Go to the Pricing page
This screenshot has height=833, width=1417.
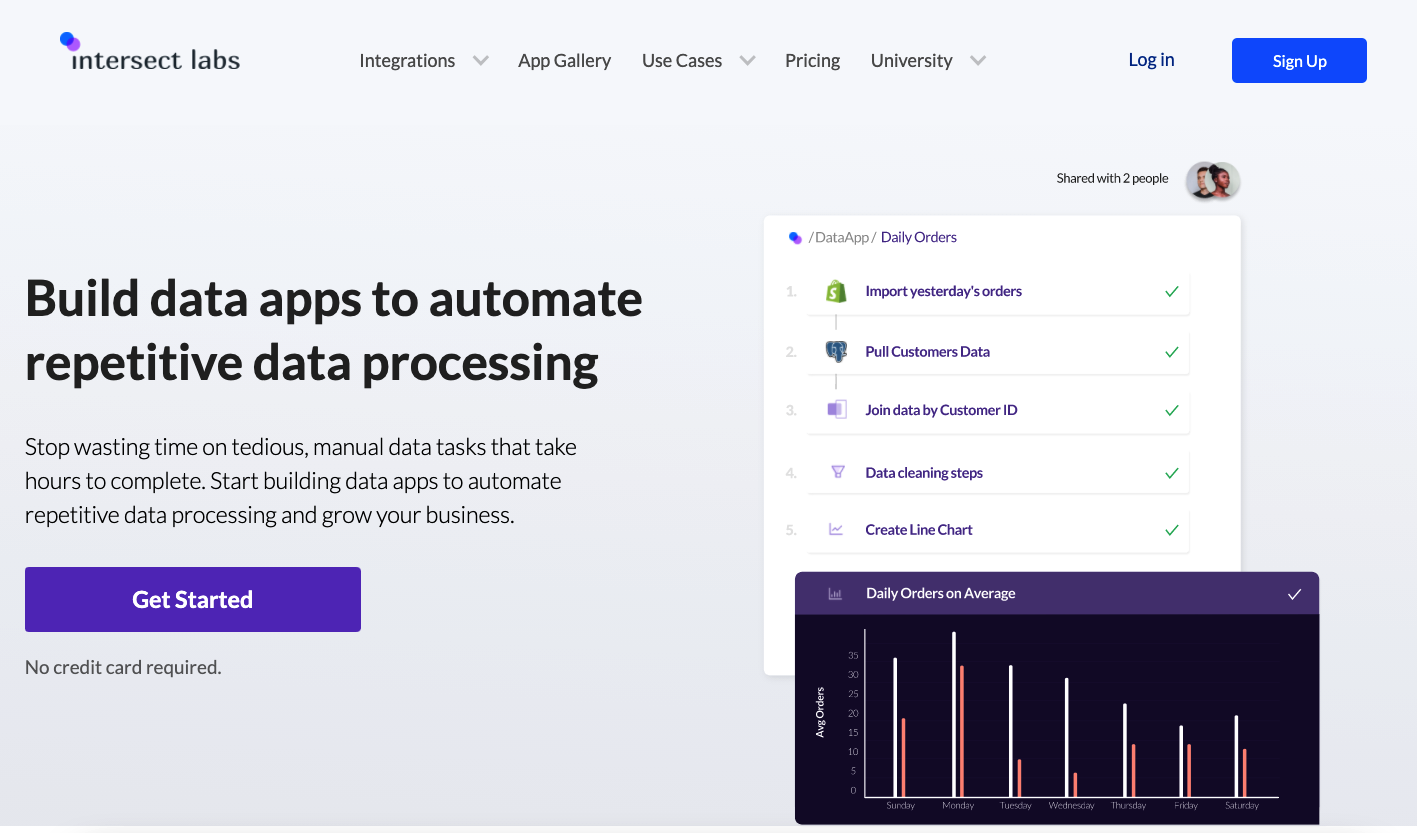click(x=812, y=61)
